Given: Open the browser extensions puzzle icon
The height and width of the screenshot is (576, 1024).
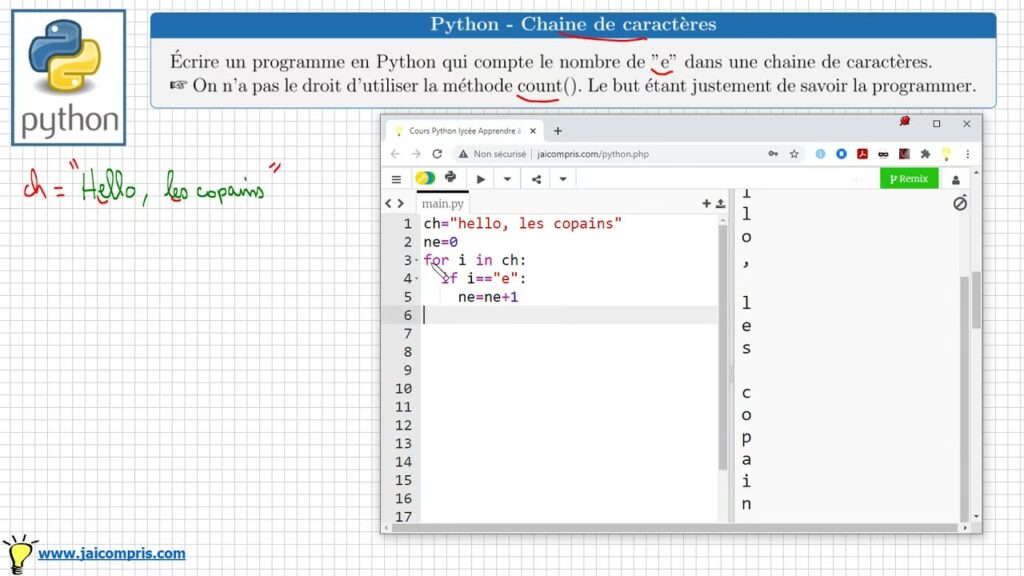Looking at the screenshot, I should pos(925,154).
